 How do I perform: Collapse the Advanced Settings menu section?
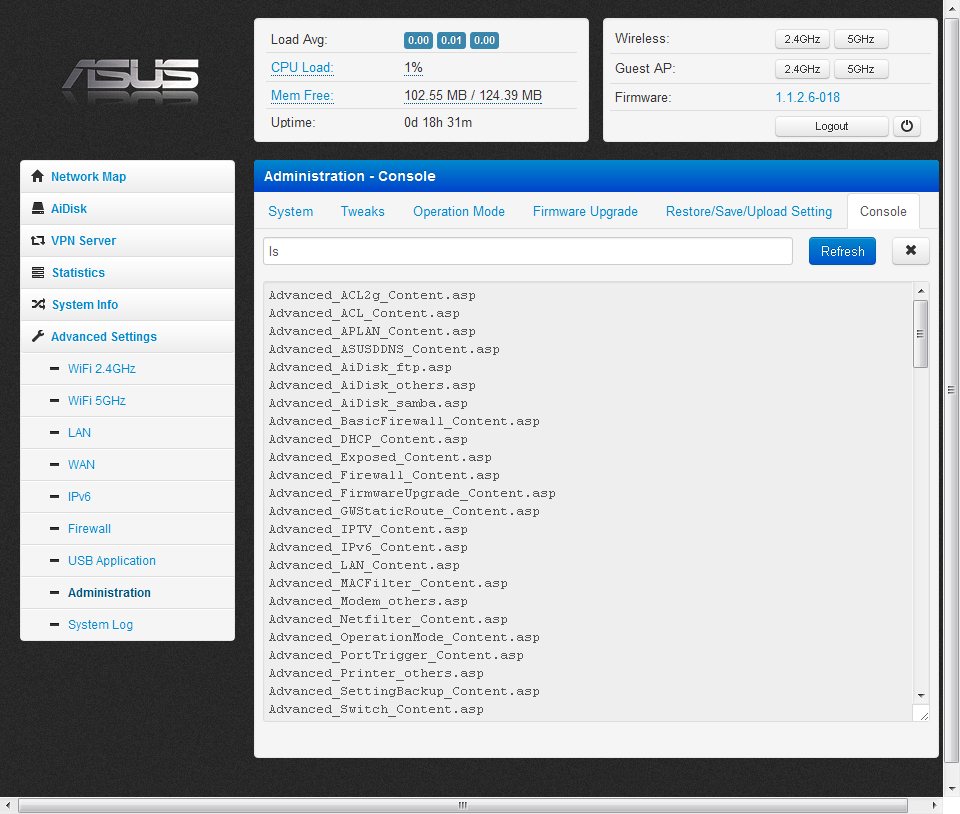[103, 337]
